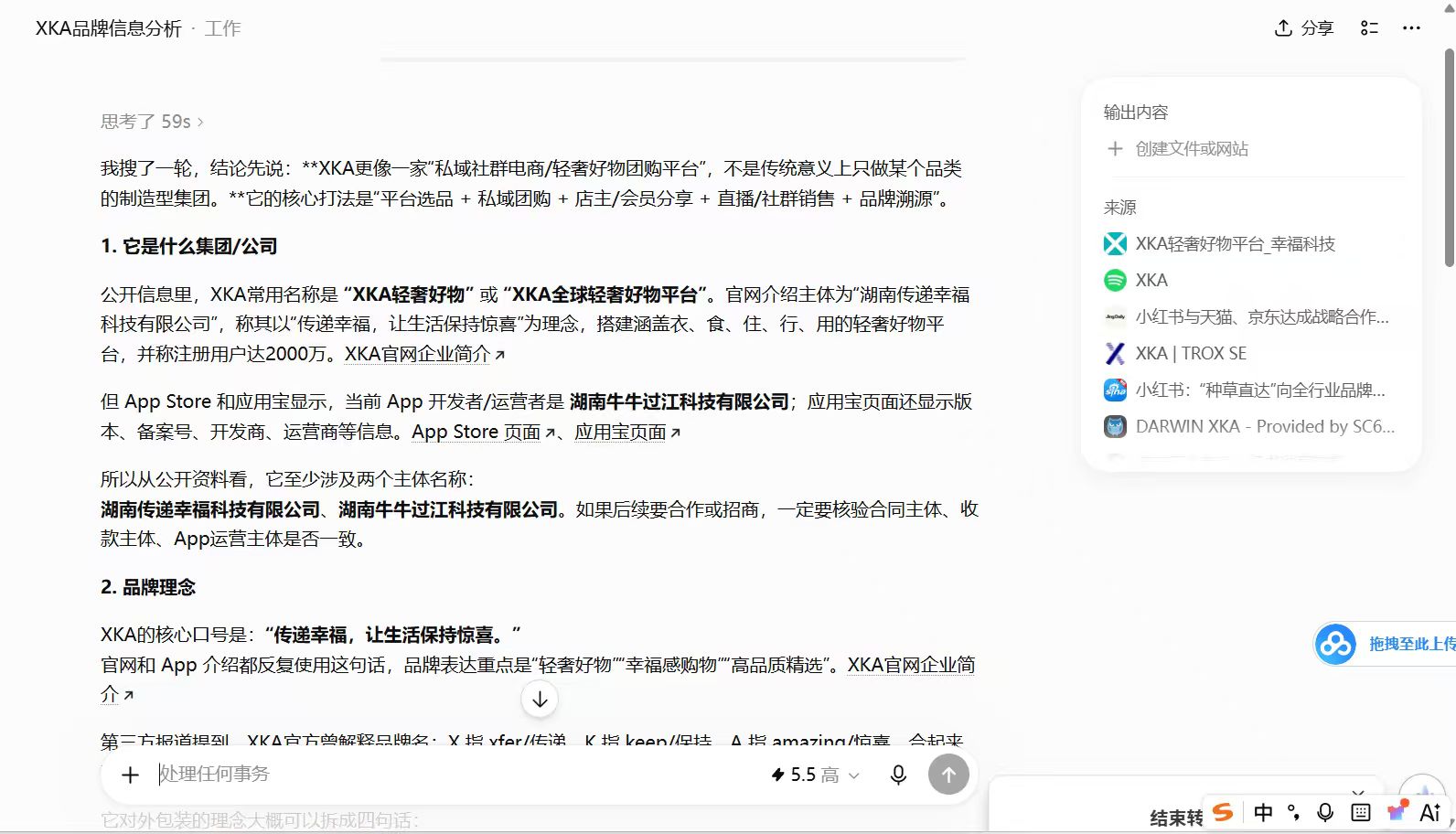Open source XKA轻奢好物平台_幸福科技

[1236, 244]
